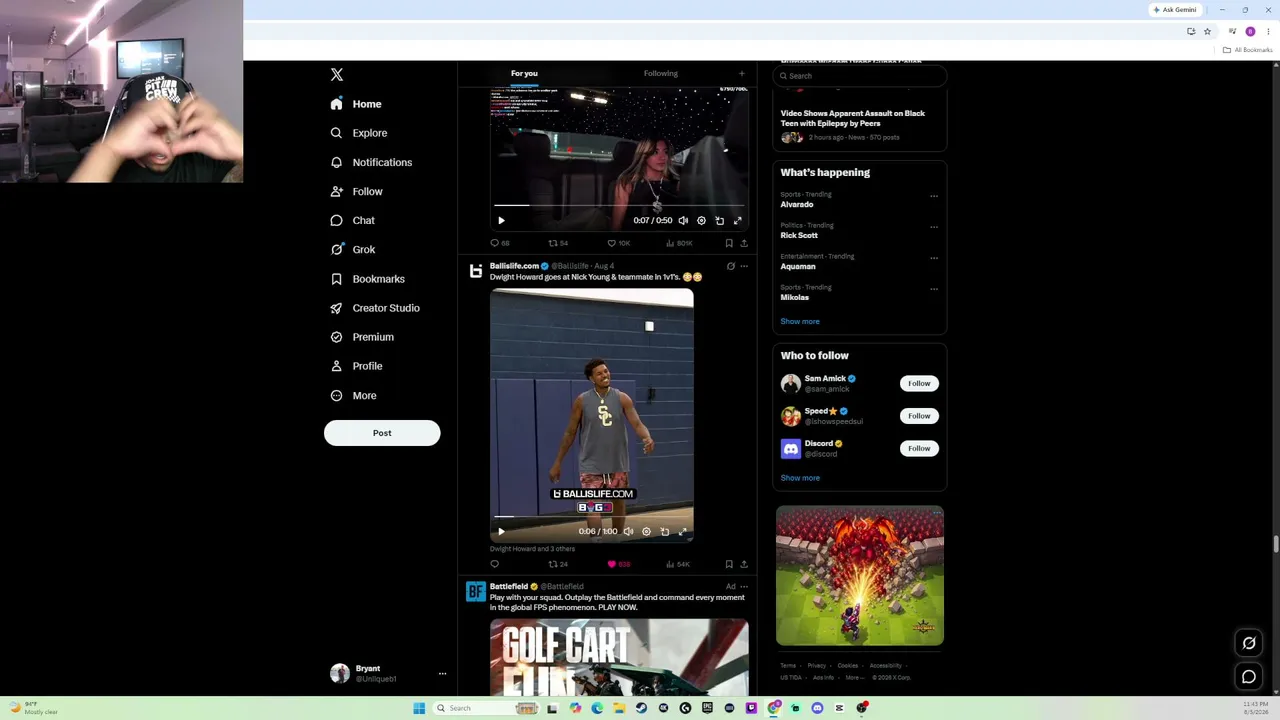Share the car video post
The image size is (1280, 720).
click(x=743, y=243)
